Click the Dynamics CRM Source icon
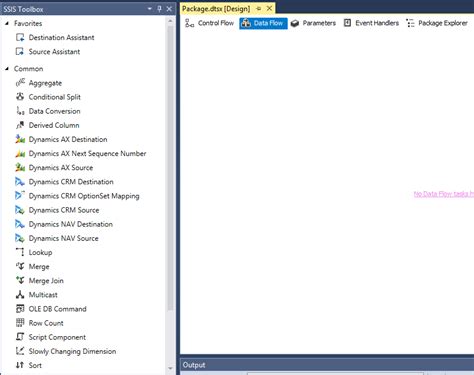 (20, 210)
